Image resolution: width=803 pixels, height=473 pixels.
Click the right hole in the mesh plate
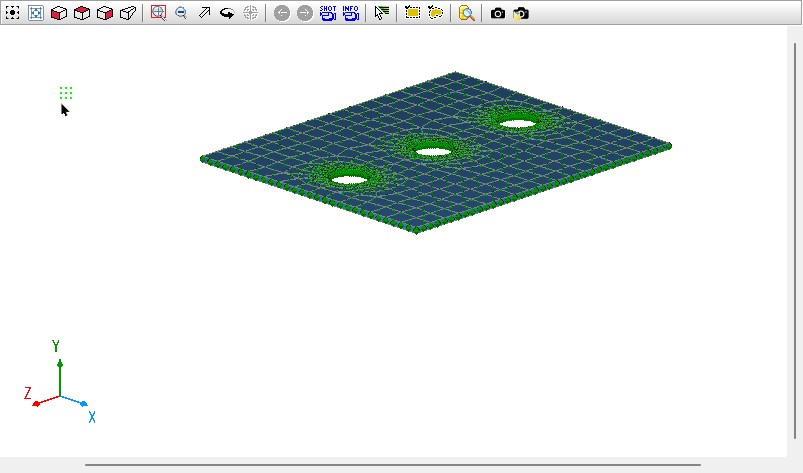pyautogui.click(x=517, y=123)
